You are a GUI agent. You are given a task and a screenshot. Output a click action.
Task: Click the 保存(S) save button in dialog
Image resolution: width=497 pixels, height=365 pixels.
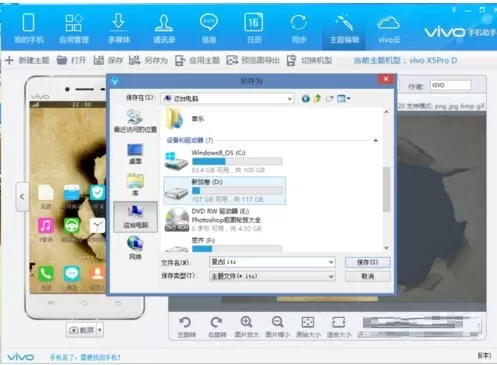point(367,262)
